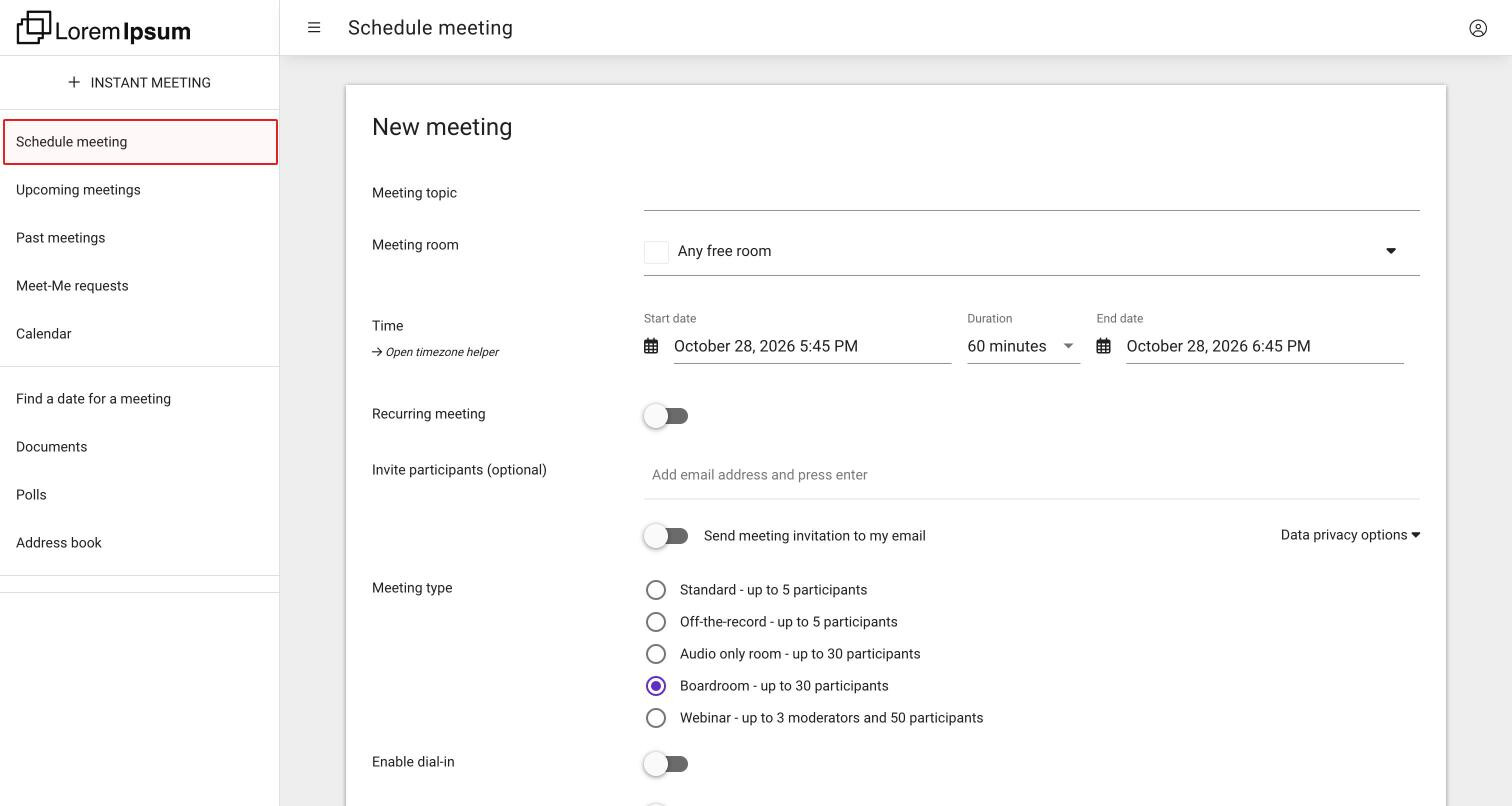
Task: Click the "Invite participants (optional)" label
Action: click(x=459, y=470)
